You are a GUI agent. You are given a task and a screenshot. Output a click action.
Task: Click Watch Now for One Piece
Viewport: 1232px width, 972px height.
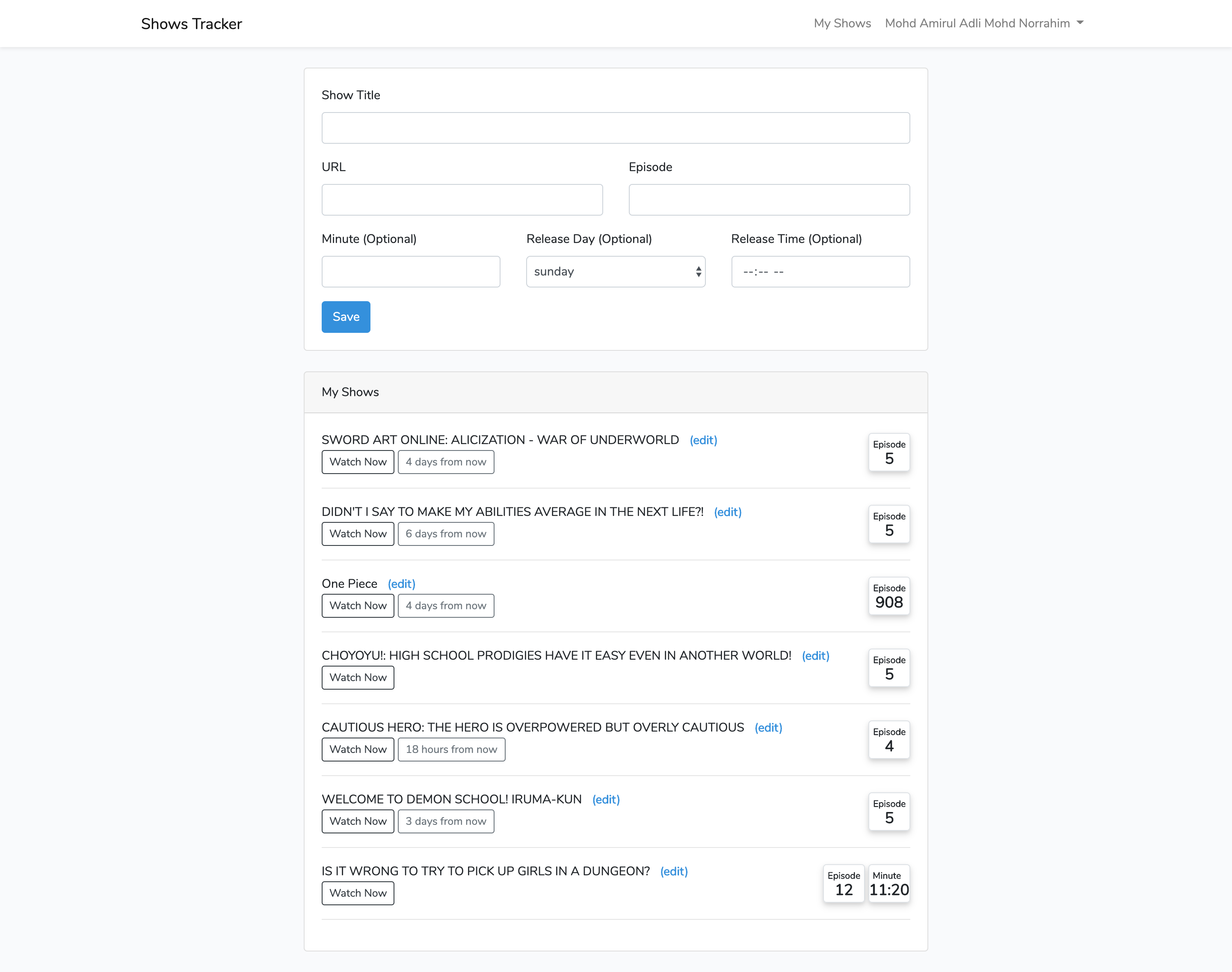click(357, 605)
